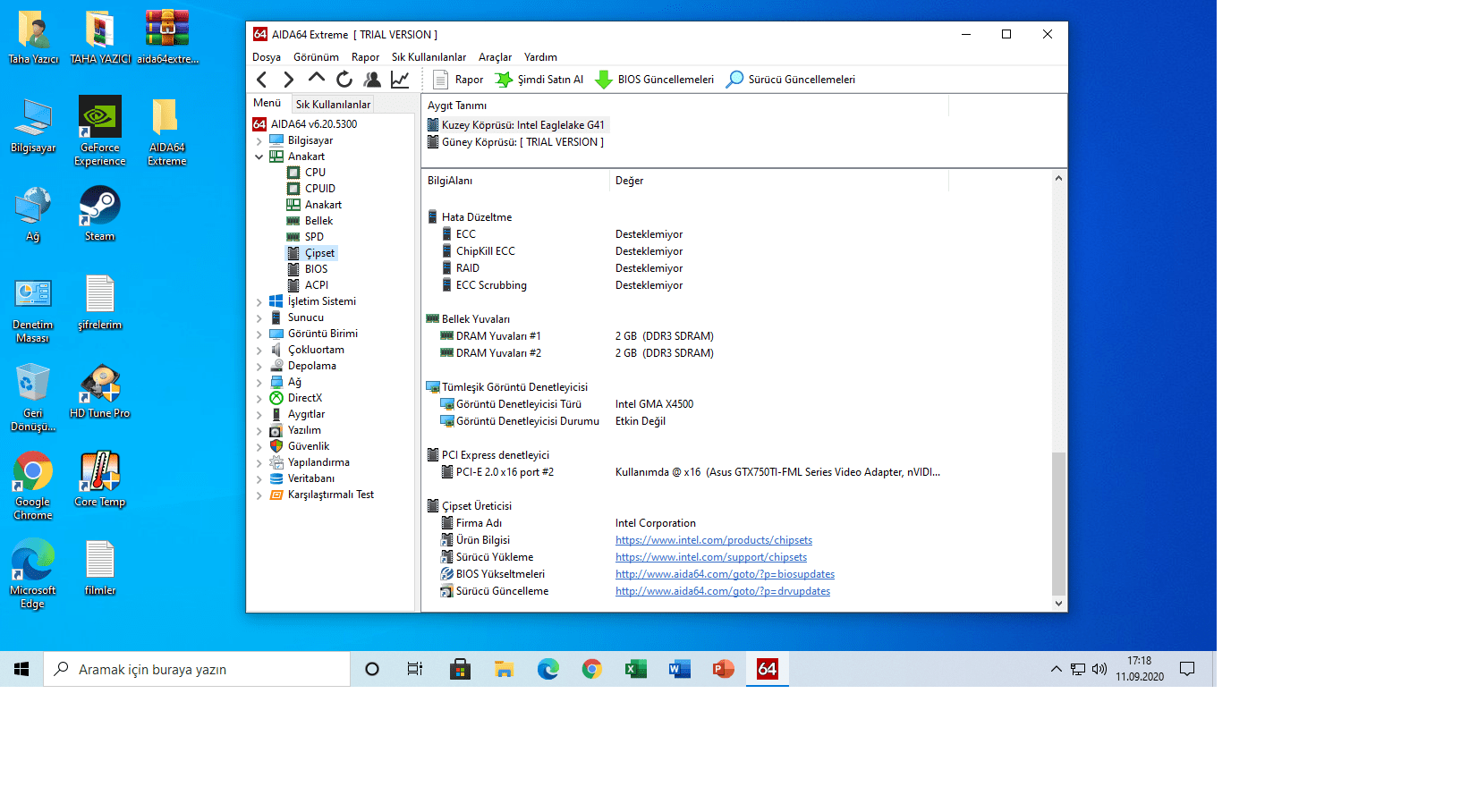Image resolution: width=1460 pixels, height=812 pixels.
Task: Open Task View on the taskbar
Action: point(415,669)
